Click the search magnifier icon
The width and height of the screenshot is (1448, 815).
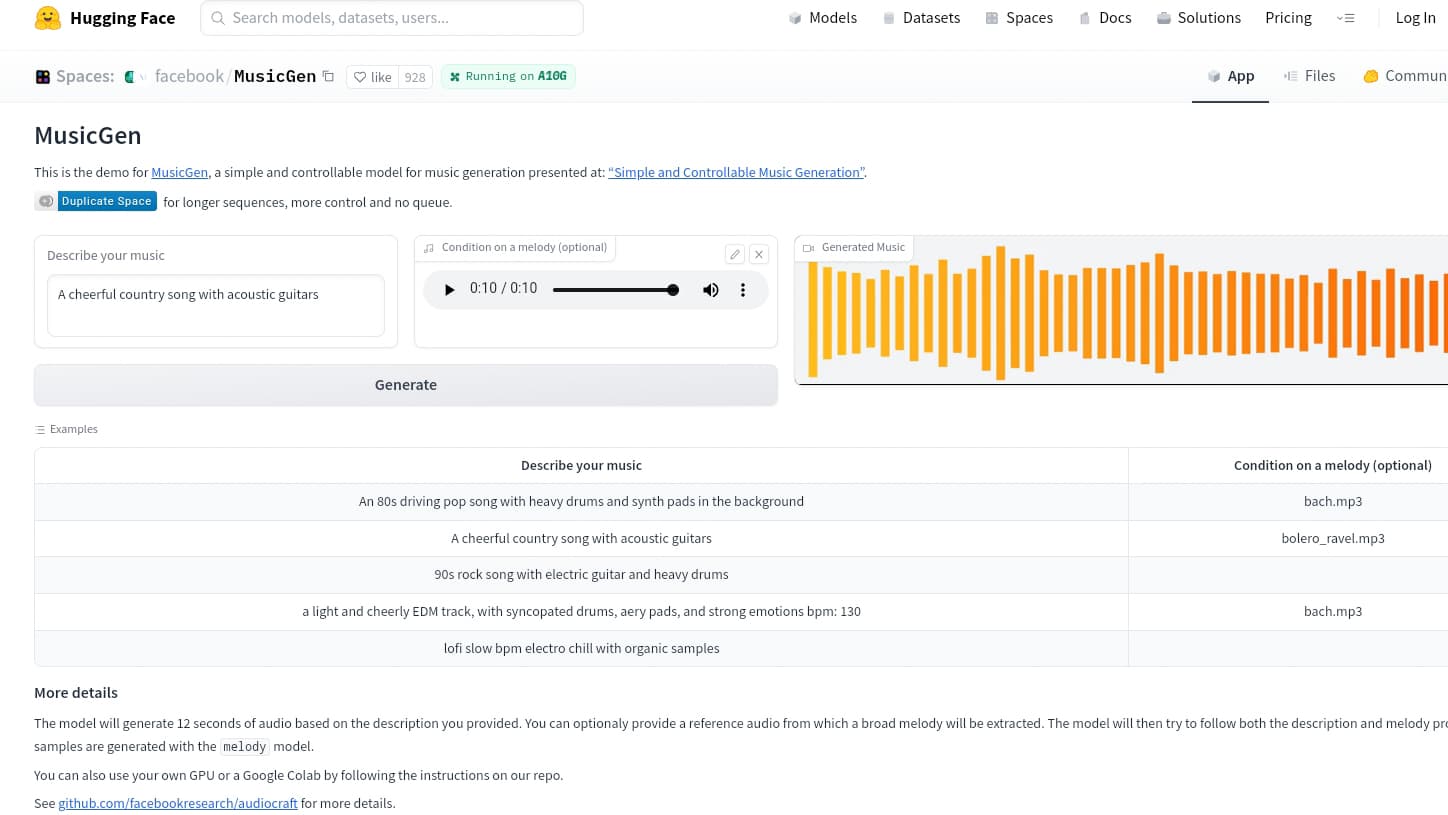(217, 18)
